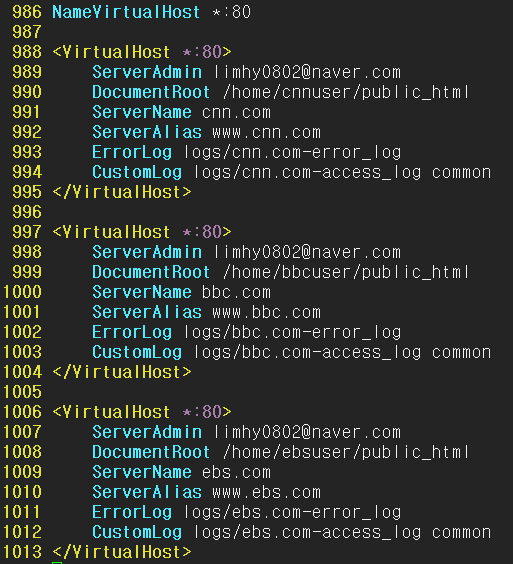Screen dimensions: 513x564
Task: Click the opening VirtualHost tag on line 1006
Action: 141,412
